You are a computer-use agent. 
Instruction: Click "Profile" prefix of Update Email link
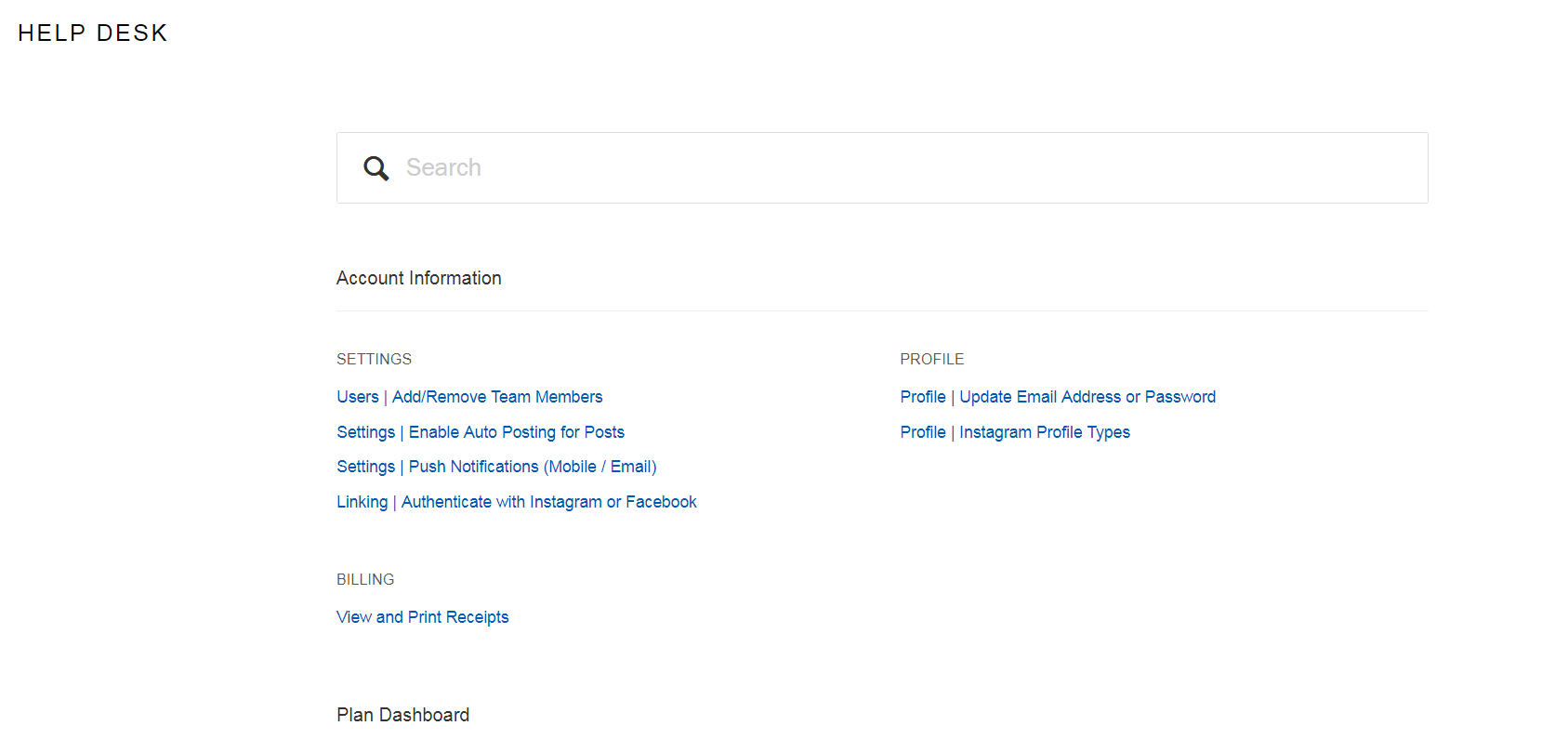pyautogui.click(x=922, y=397)
